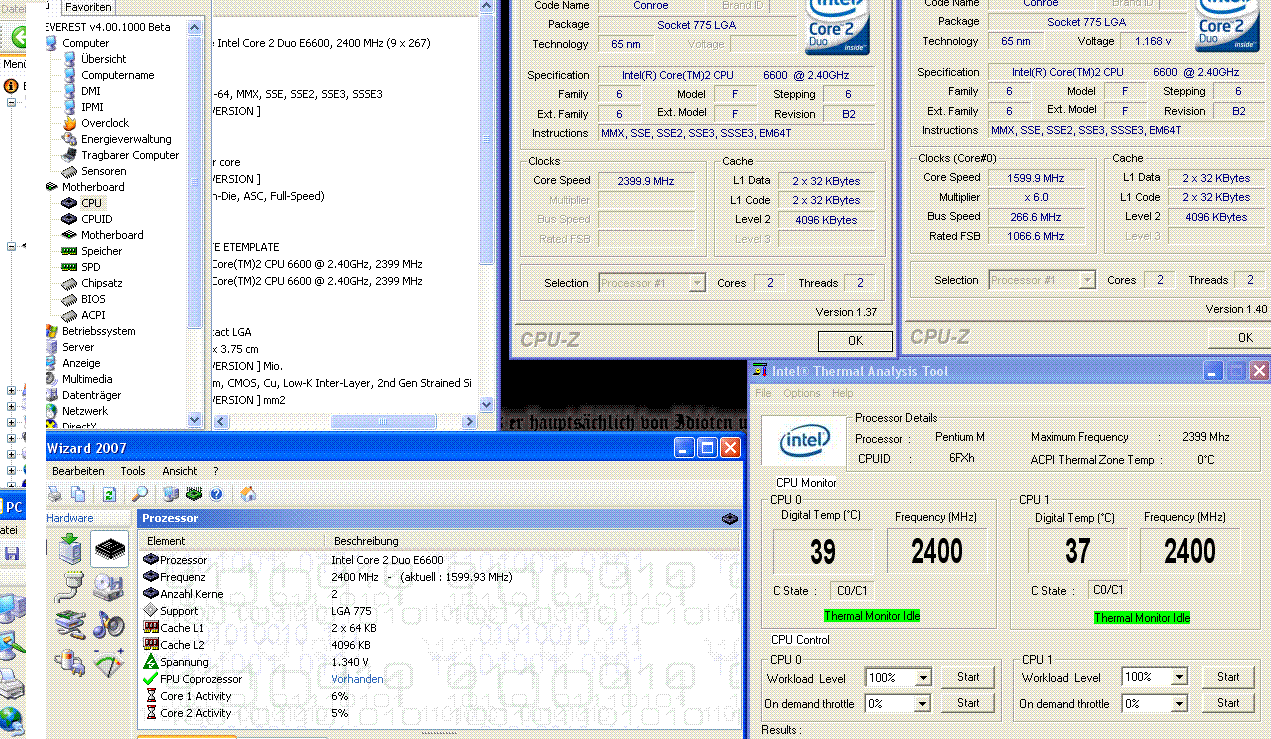Click the blue Vorhanden value in PC Wizard
The height and width of the screenshot is (739, 1271).
click(357, 679)
